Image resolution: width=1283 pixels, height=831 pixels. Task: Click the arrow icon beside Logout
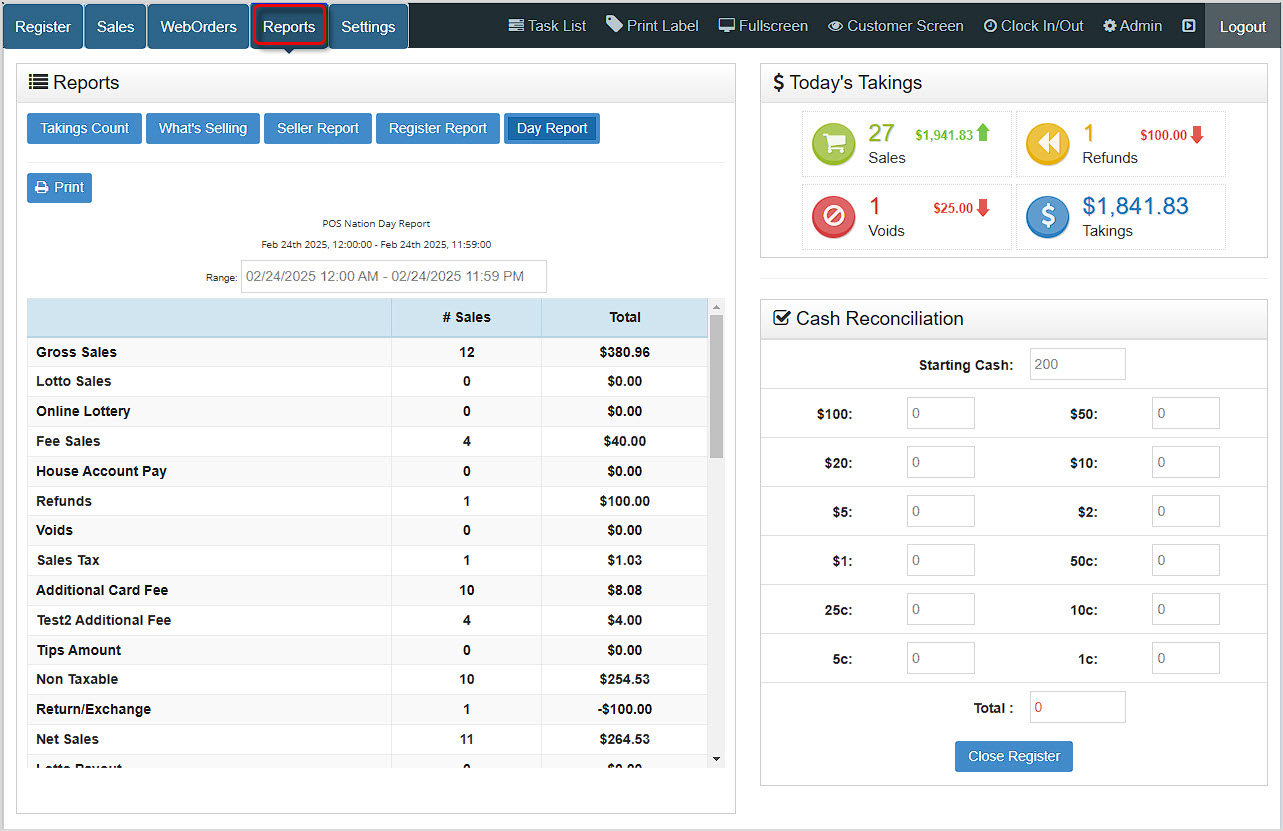pyautogui.click(x=1188, y=25)
